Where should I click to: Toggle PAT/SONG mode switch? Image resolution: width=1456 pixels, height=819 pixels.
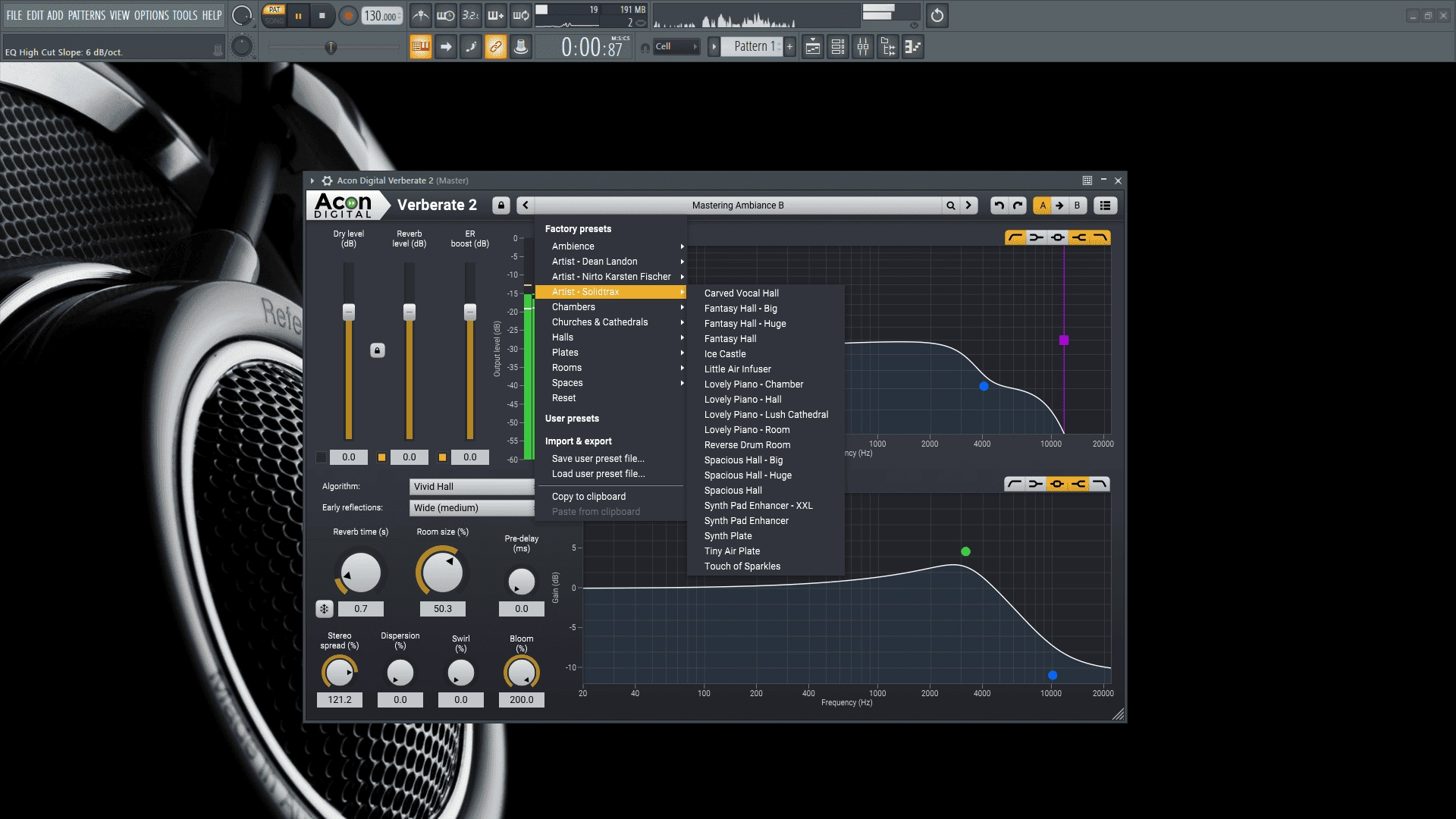coord(275,15)
